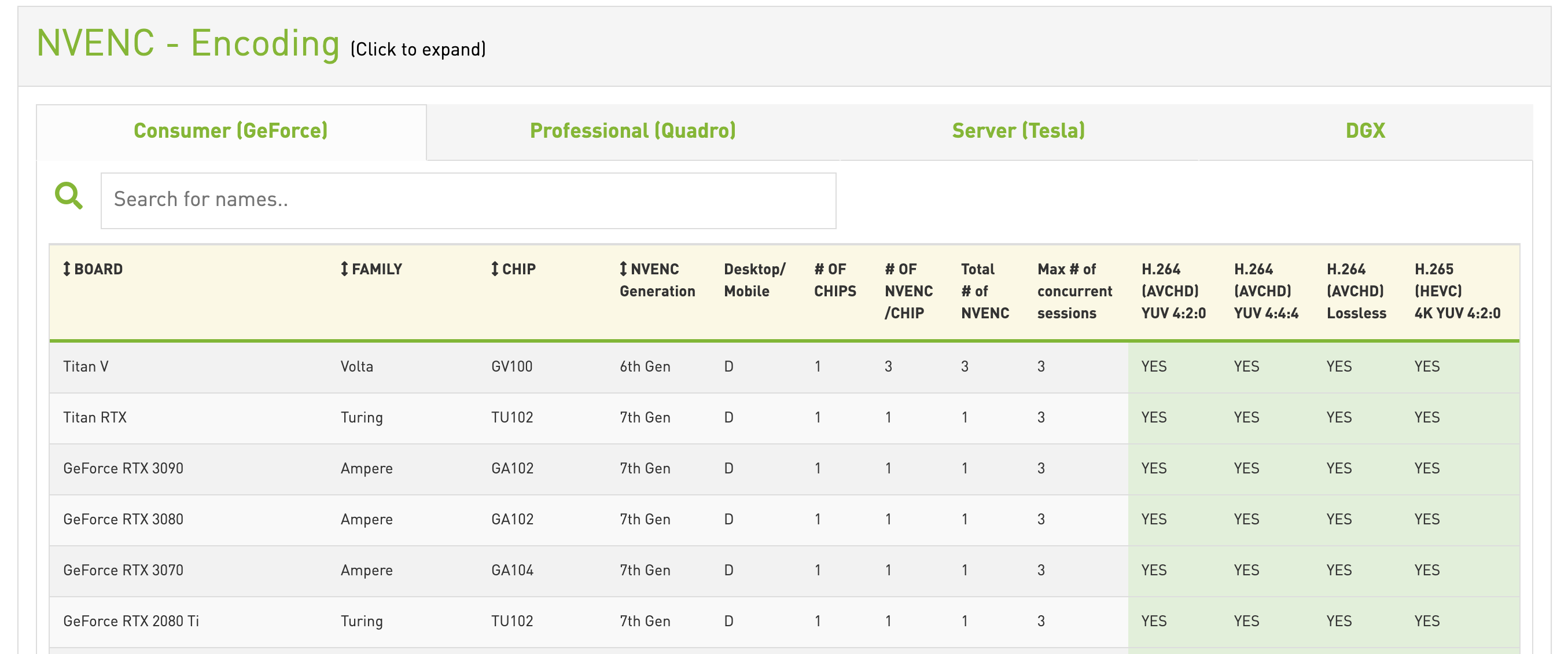Click the GeForce RTX 3070 entry

pos(123,571)
